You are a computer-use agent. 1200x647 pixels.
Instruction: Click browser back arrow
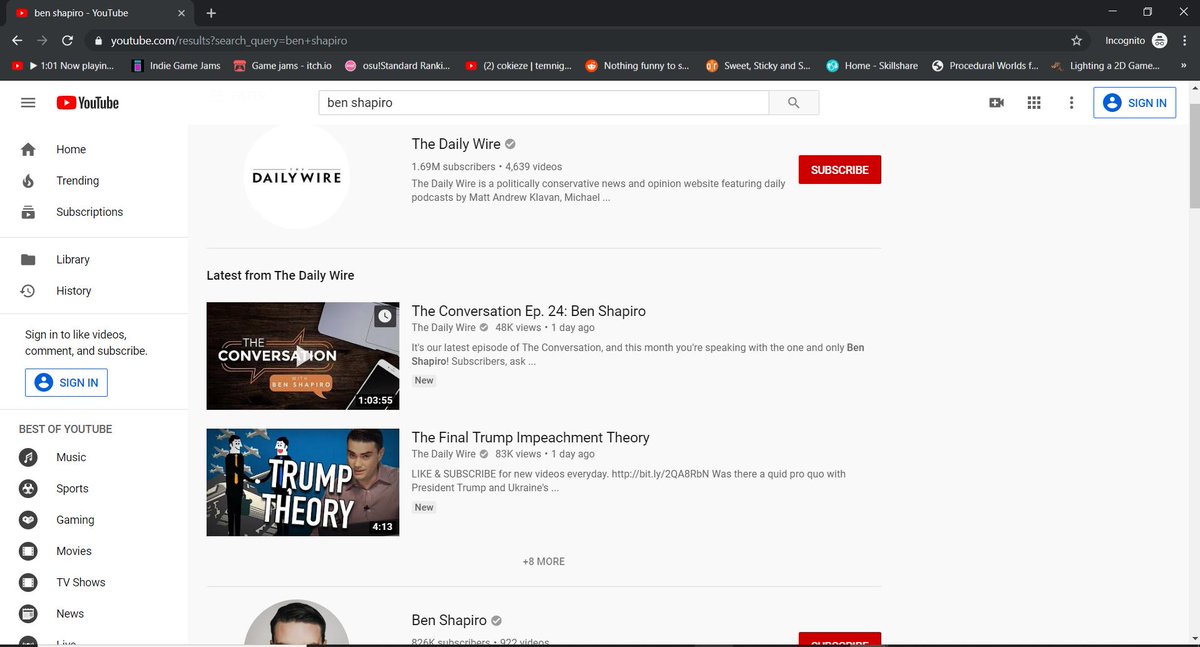(x=17, y=40)
